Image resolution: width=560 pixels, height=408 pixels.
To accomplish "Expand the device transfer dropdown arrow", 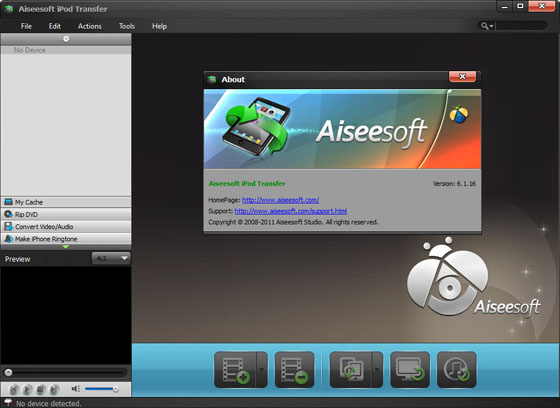I will (377, 370).
